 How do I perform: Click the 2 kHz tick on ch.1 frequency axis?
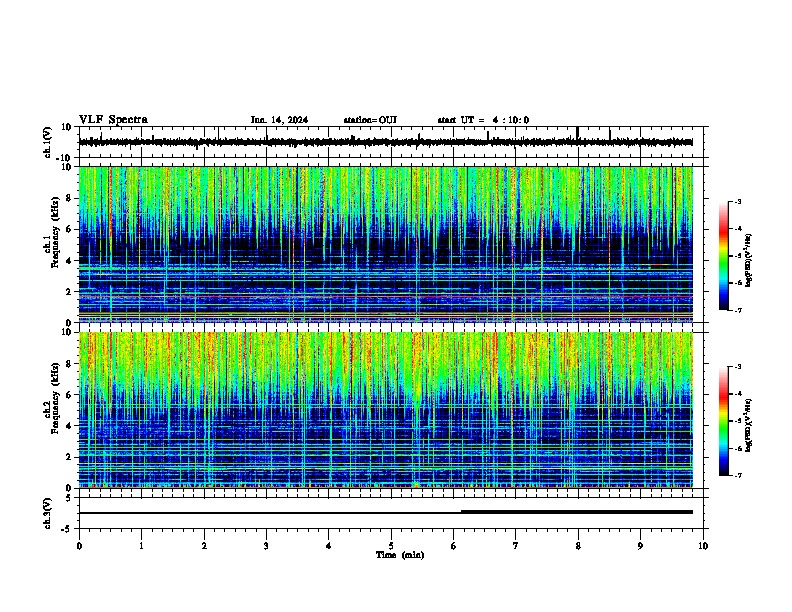pyautogui.click(x=69, y=291)
